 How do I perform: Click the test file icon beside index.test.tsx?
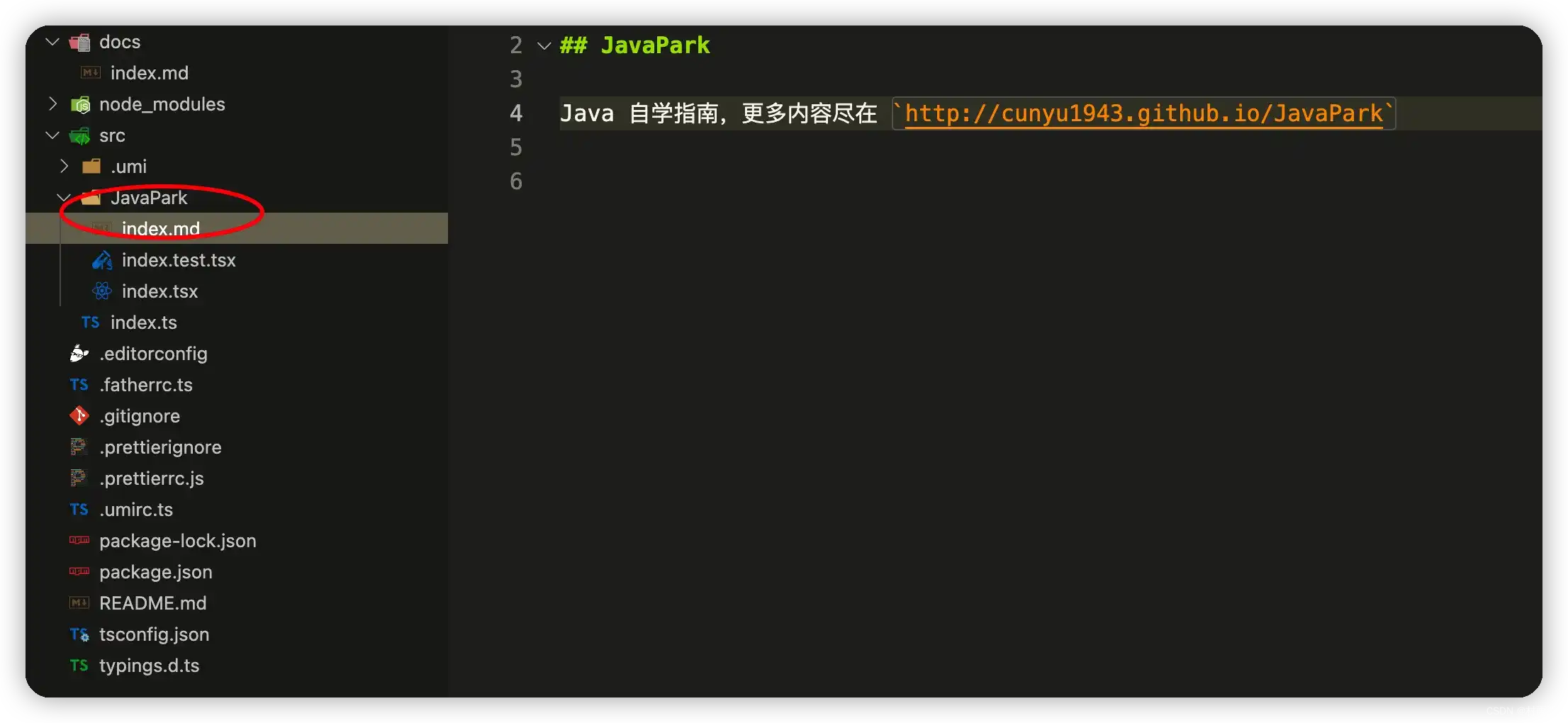(102, 260)
